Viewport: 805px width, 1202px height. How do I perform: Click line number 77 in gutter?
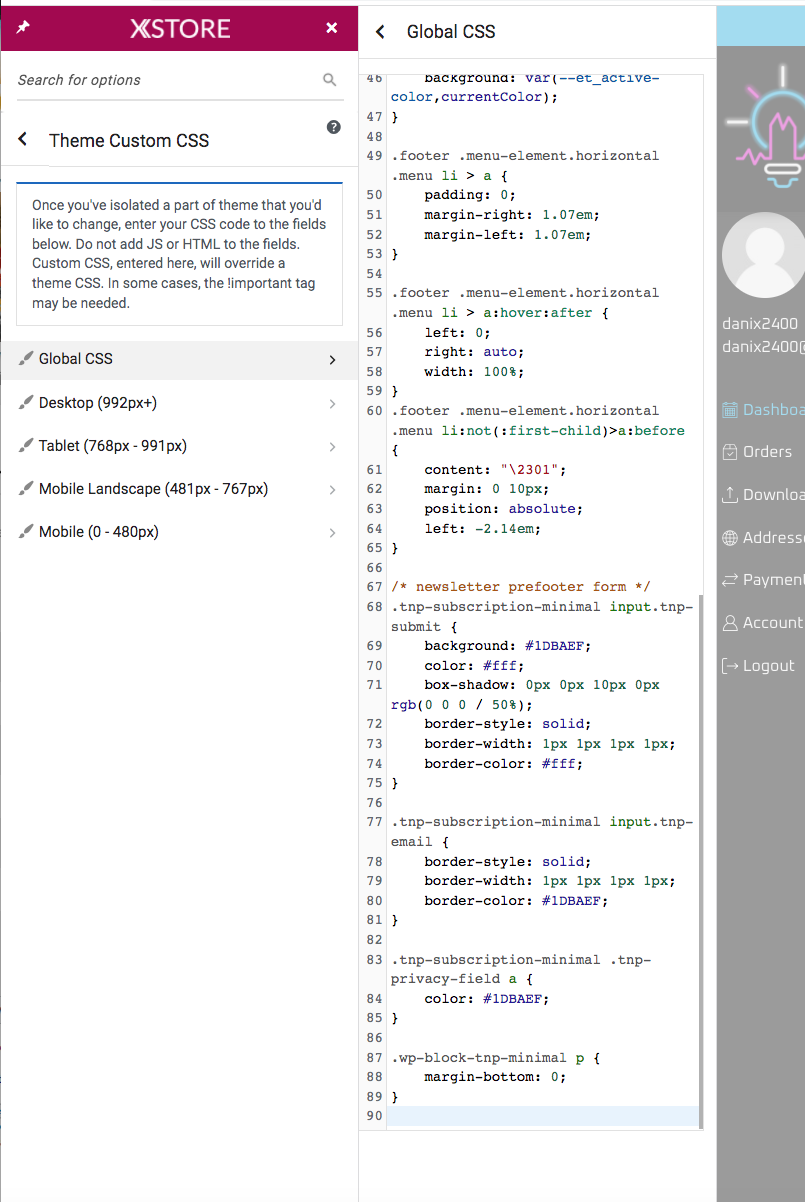[375, 822]
